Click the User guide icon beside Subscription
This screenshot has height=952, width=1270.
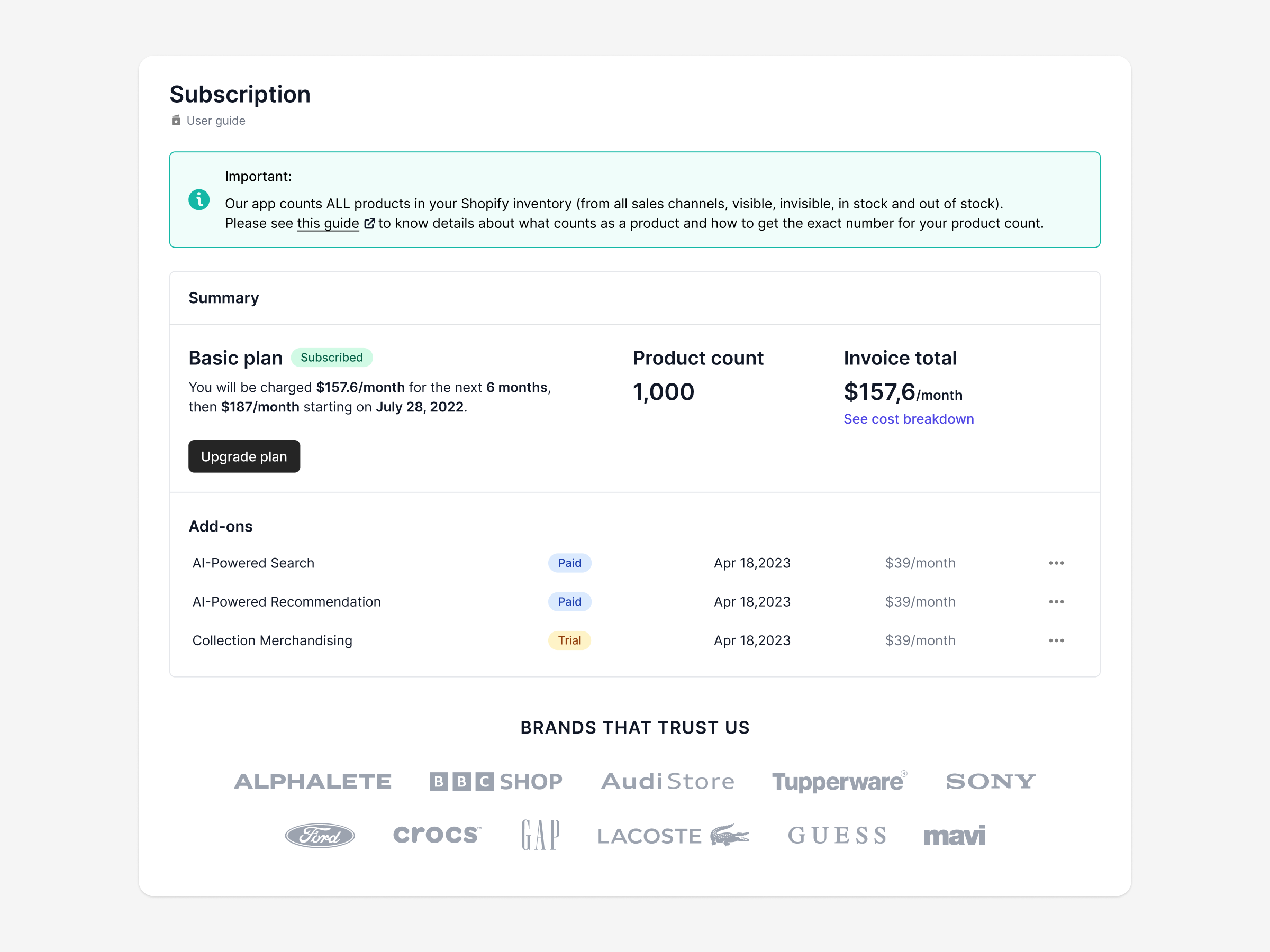pos(176,121)
